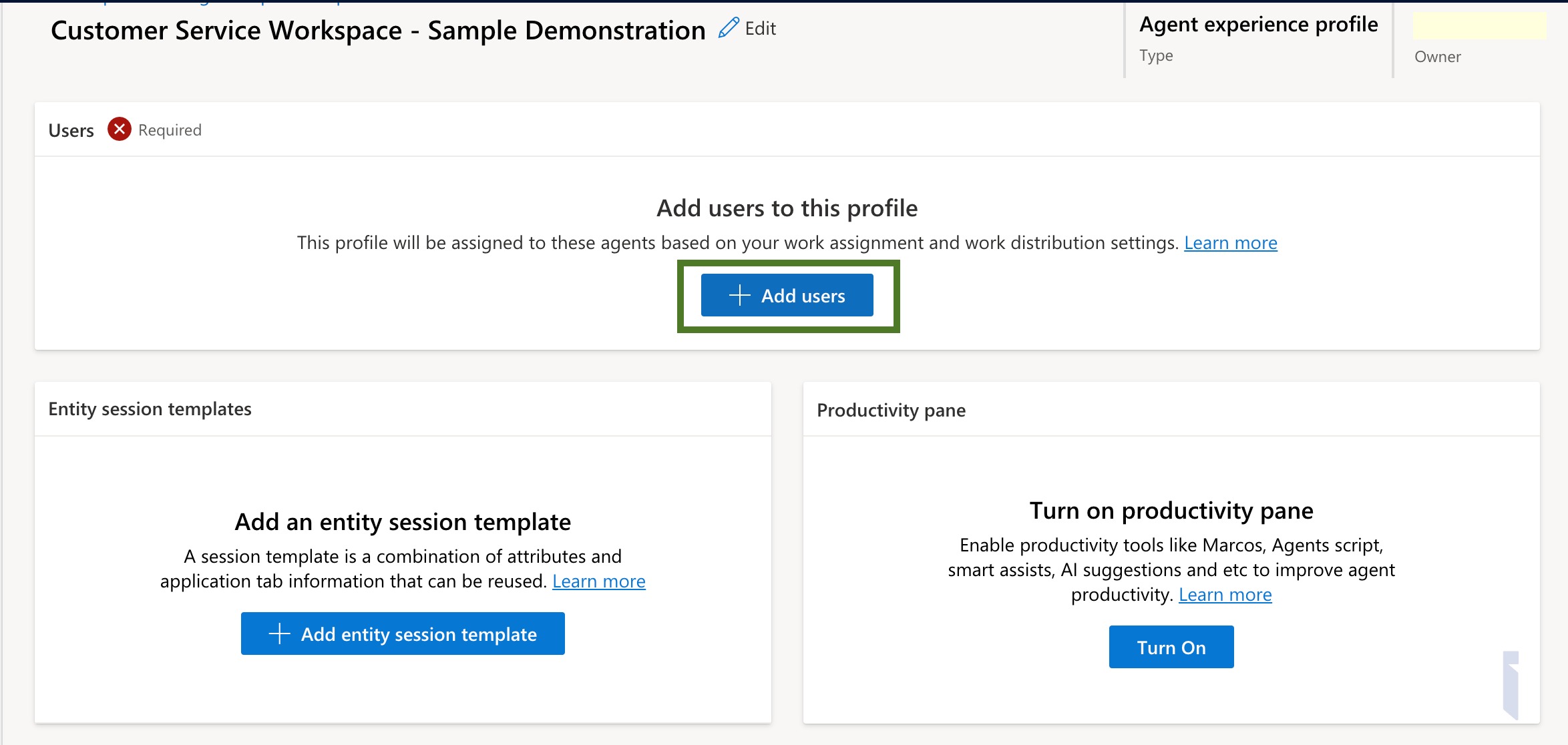Open Learn more link for productivity pane
The image size is (1568, 745).
(1225, 595)
